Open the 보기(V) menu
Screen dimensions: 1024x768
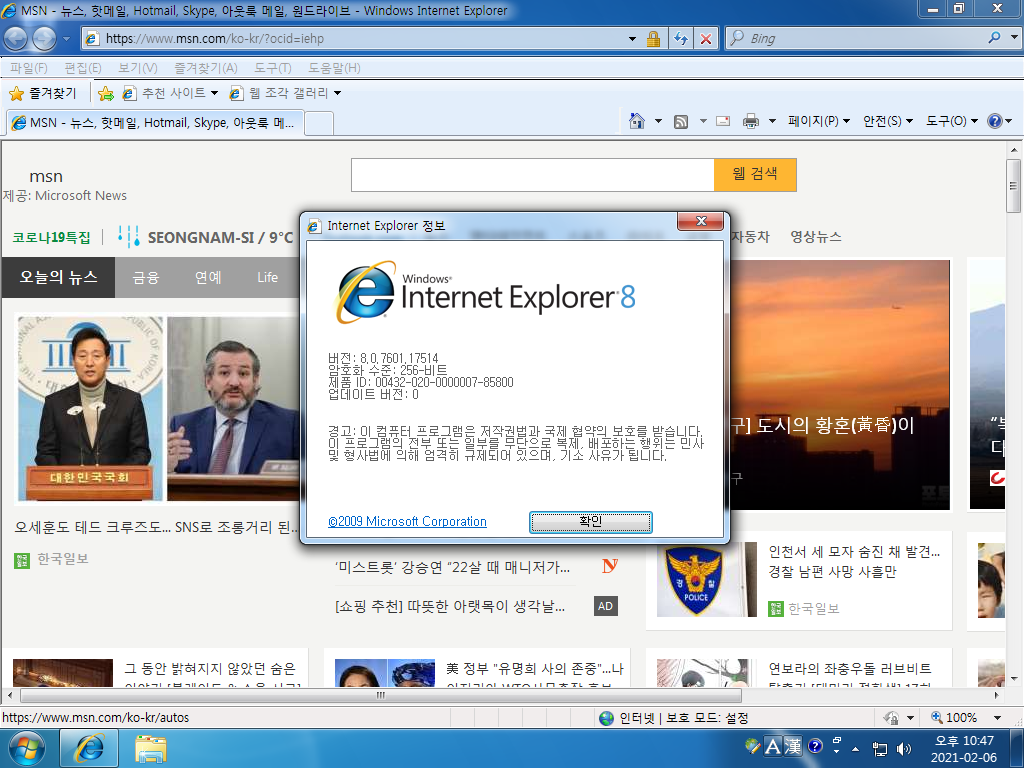(x=138, y=68)
